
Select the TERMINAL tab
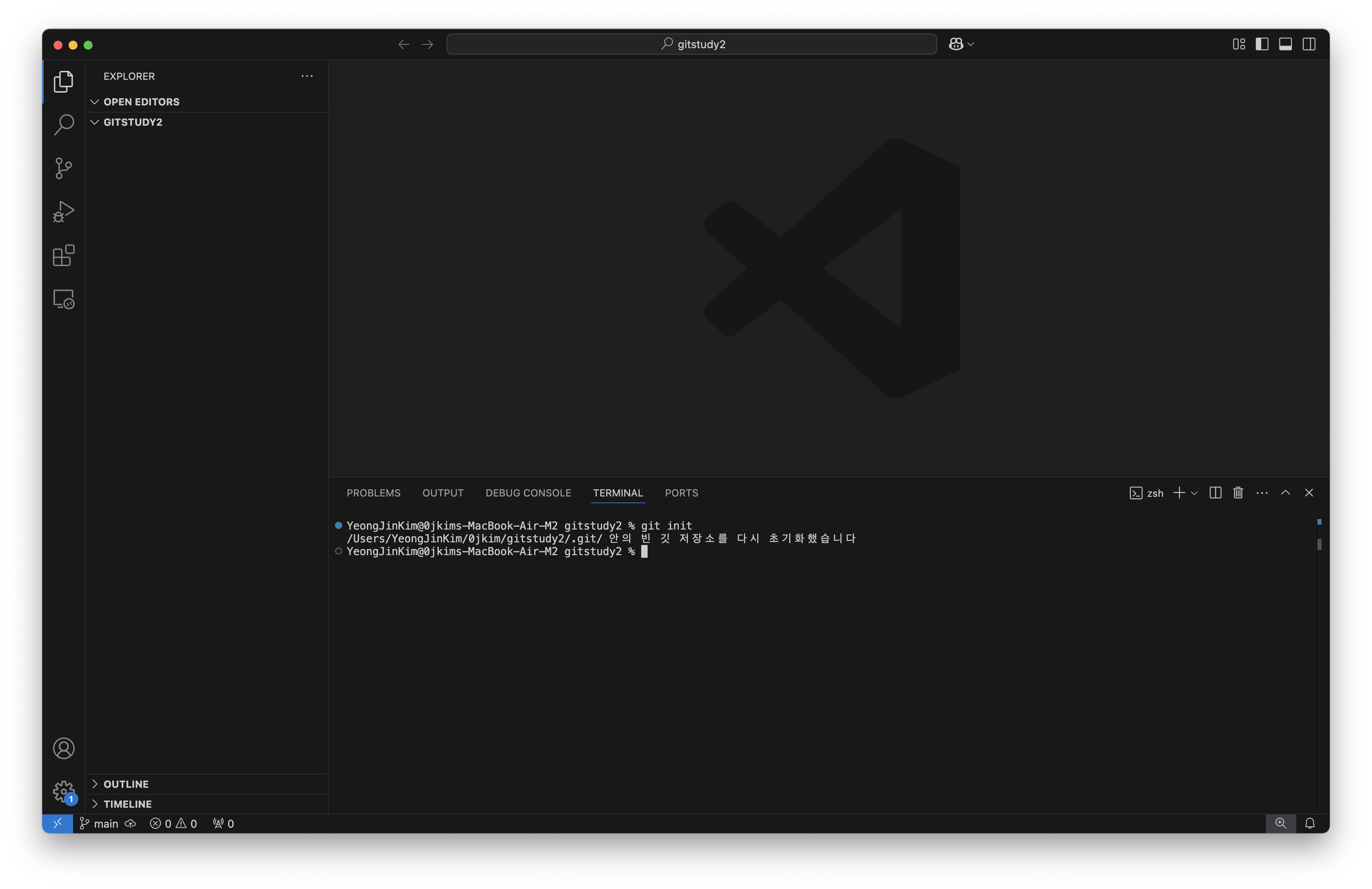pyautogui.click(x=617, y=493)
